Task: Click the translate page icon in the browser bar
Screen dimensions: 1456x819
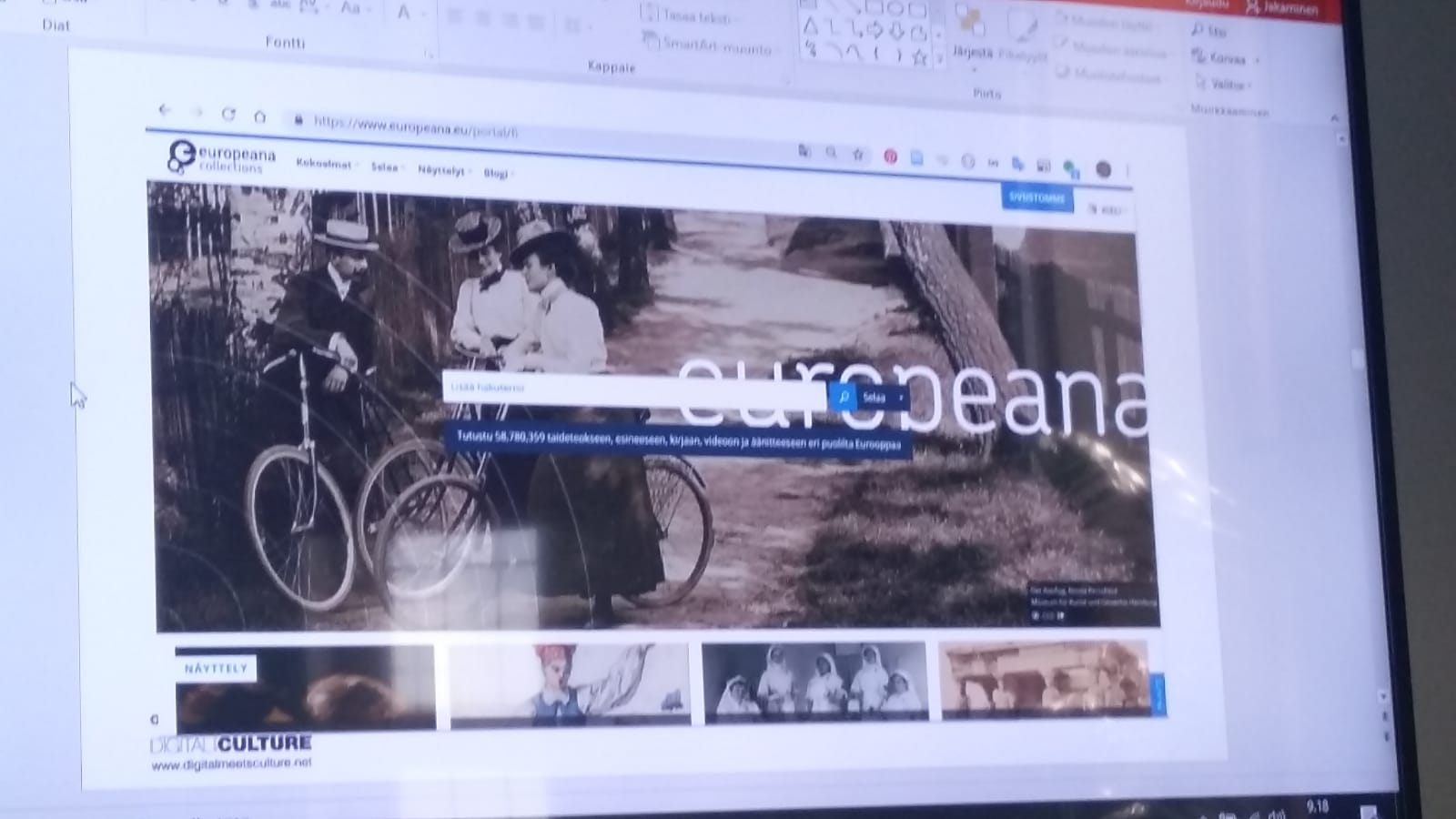Action: pyautogui.click(x=804, y=151)
